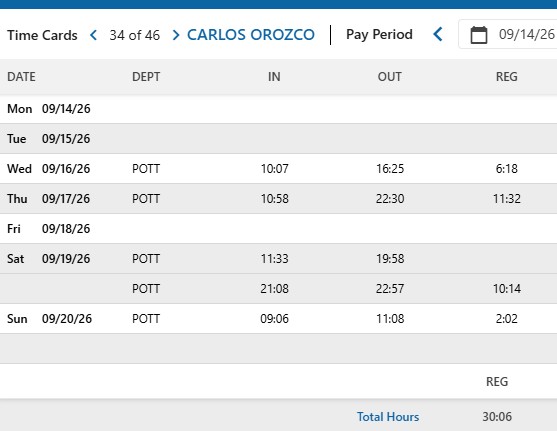Sort by DEPT column header
557x431 pixels.
(146, 77)
